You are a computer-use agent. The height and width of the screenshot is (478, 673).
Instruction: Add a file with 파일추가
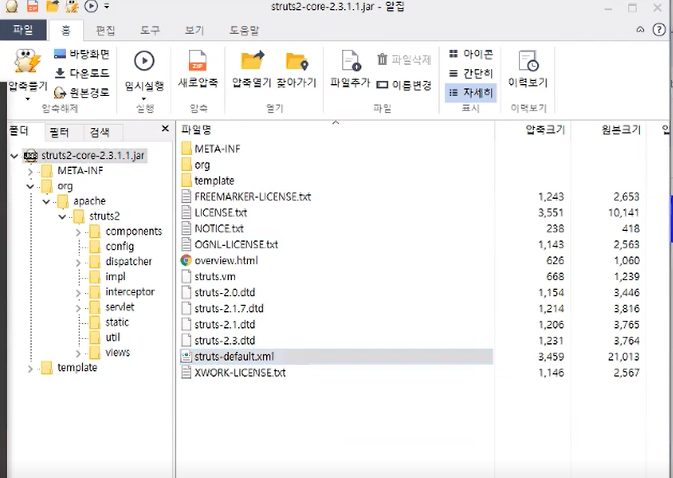click(x=350, y=69)
